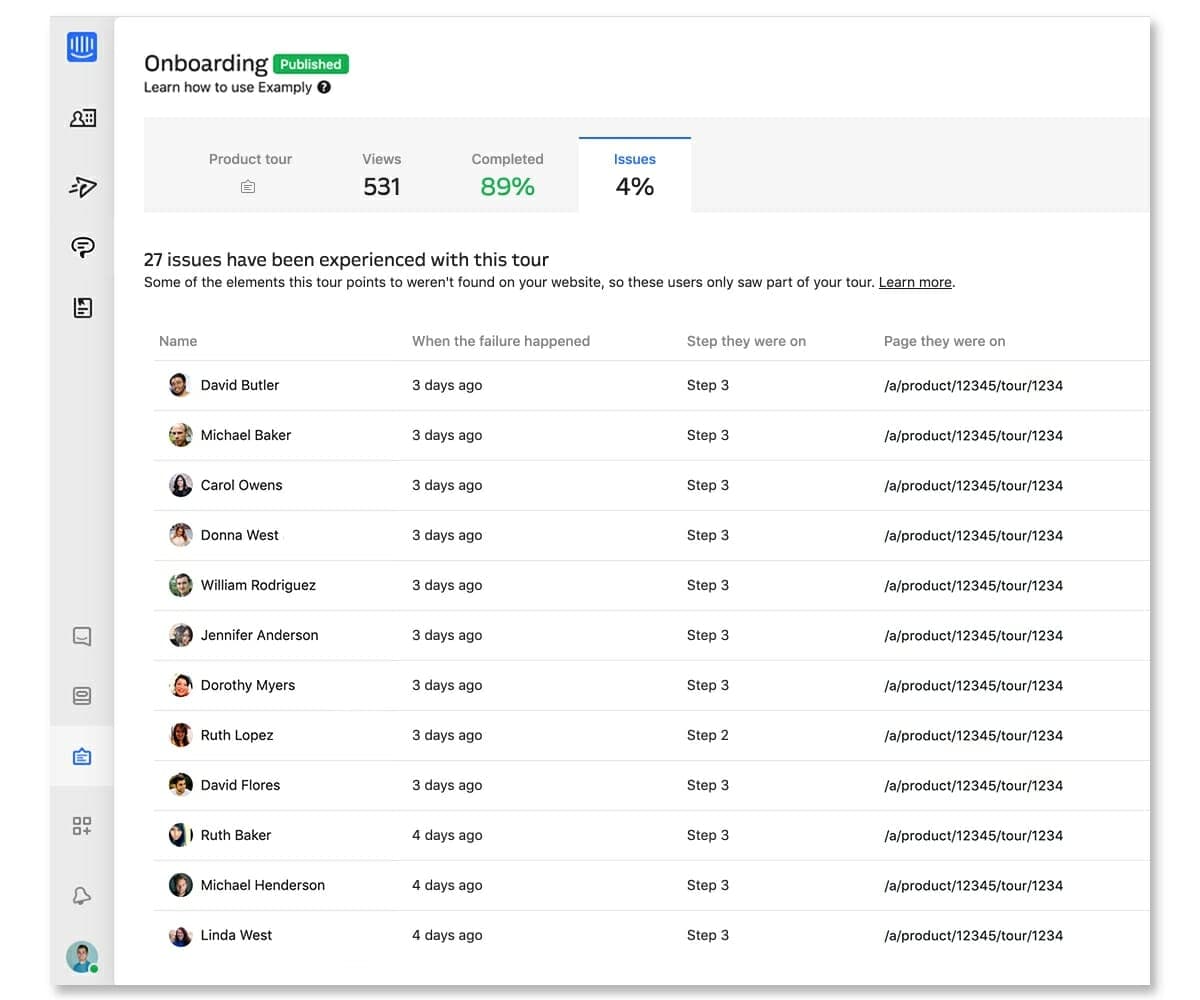Click the 27 issues heading text
Image resolution: width=1200 pixels, height=1000 pixels.
(x=346, y=260)
